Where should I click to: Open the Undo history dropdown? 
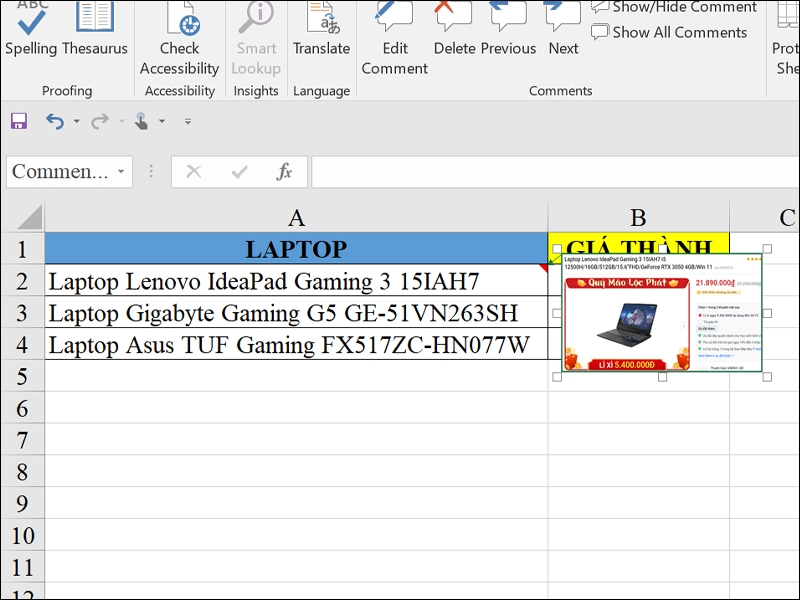pos(77,121)
